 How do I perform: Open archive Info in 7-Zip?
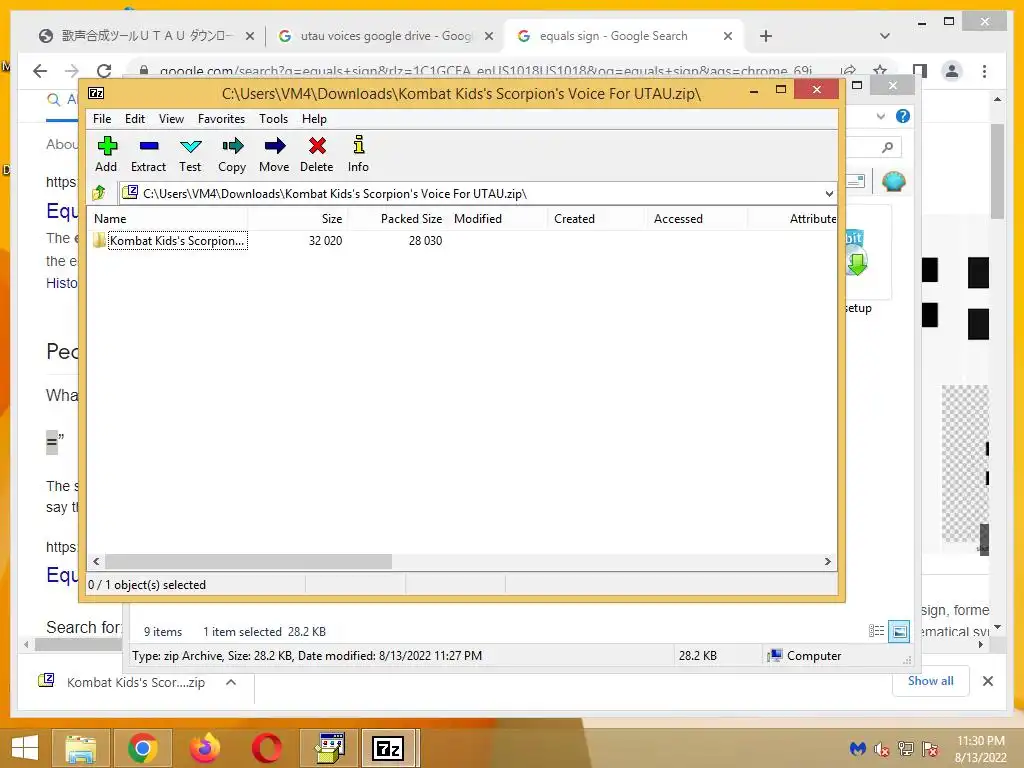(358, 155)
